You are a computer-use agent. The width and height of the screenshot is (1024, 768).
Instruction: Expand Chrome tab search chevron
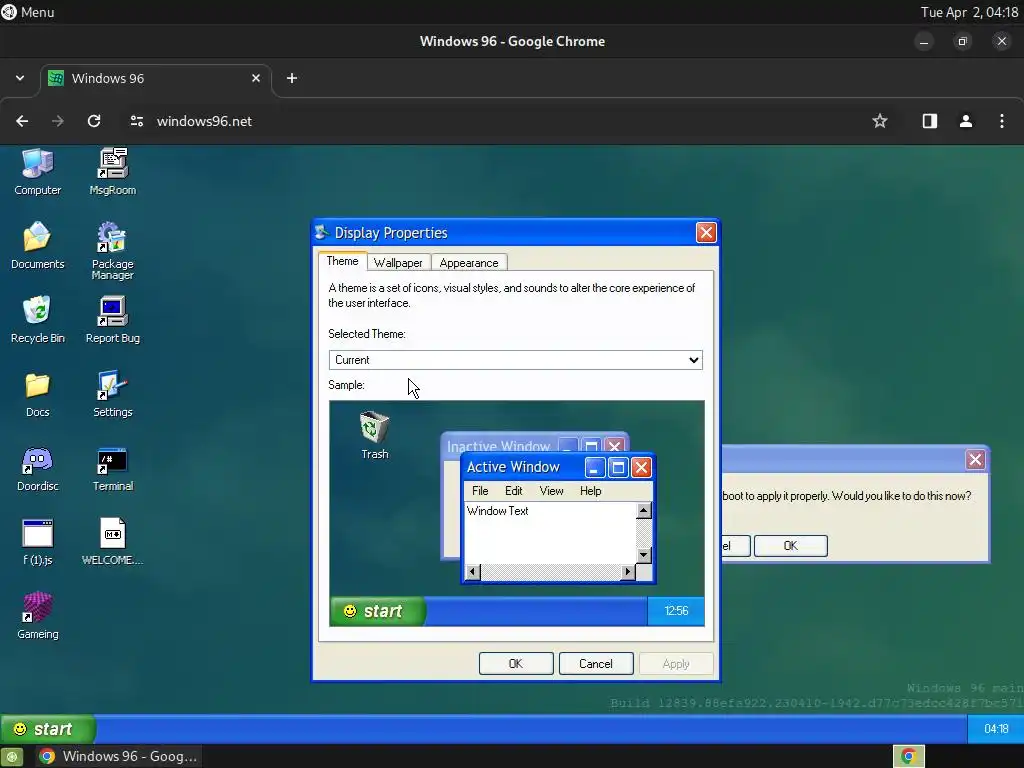point(20,78)
